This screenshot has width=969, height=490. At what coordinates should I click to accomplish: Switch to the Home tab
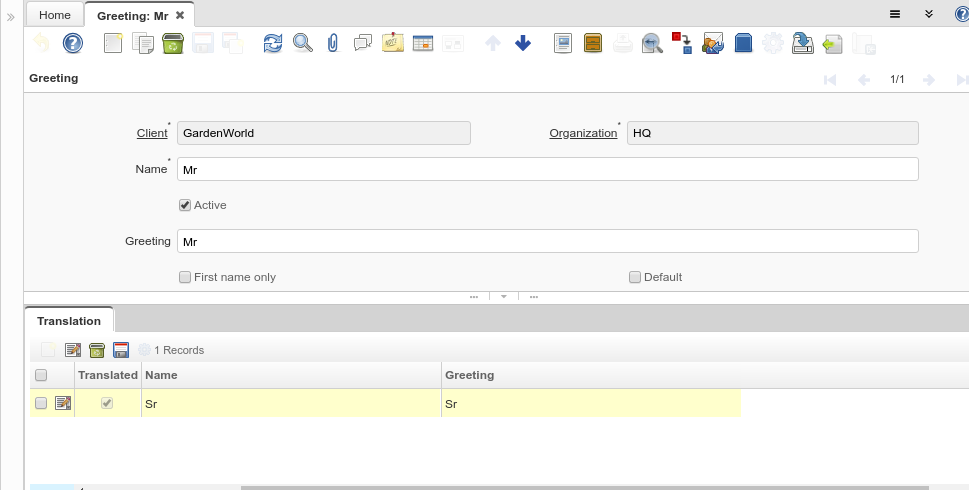tap(55, 15)
